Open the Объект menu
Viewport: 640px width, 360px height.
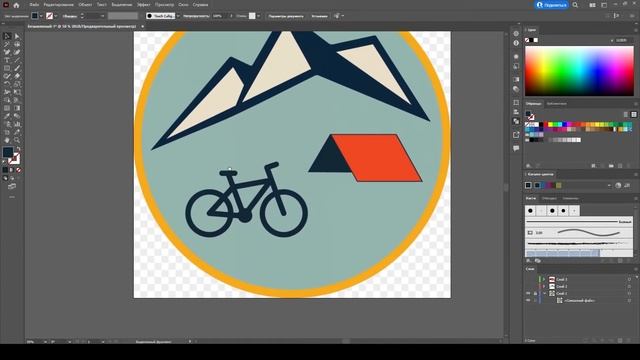click(85, 5)
